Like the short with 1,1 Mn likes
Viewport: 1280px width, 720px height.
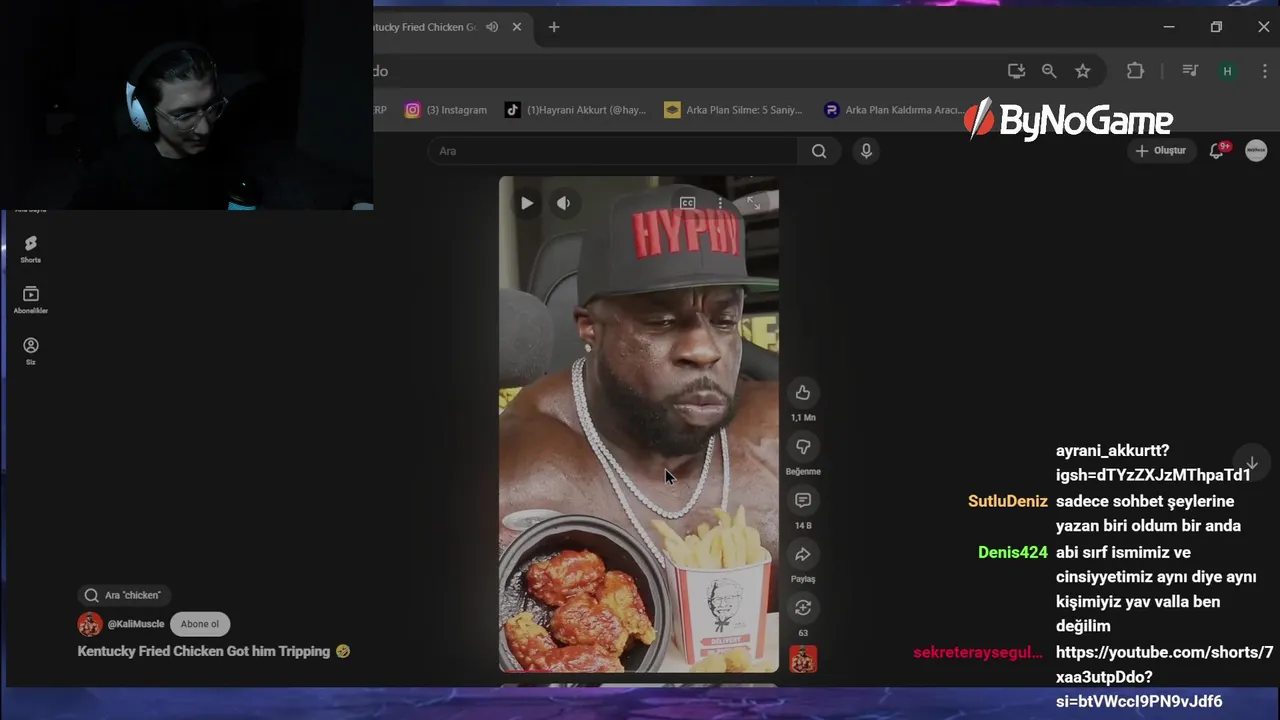pos(803,393)
